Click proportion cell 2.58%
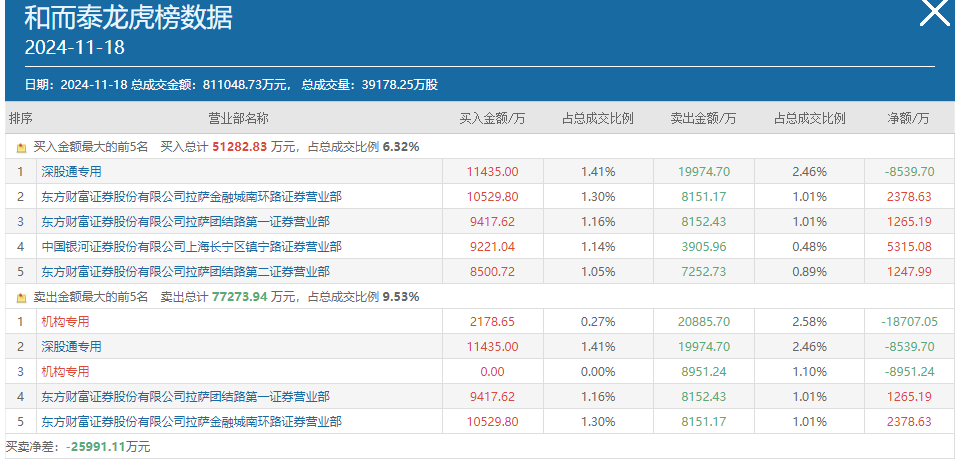Viewport: 959px width, 459px height. pyautogui.click(x=809, y=321)
